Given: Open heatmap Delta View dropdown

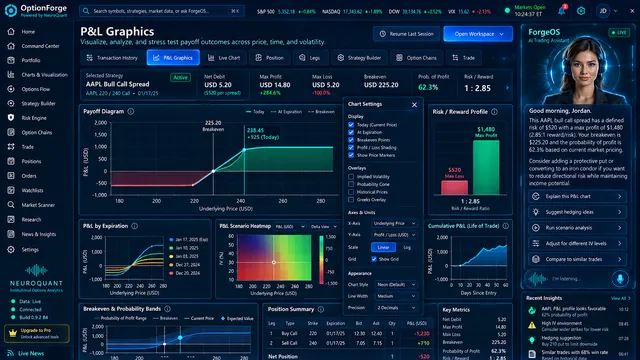Looking at the screenshot, I should 324,227.
